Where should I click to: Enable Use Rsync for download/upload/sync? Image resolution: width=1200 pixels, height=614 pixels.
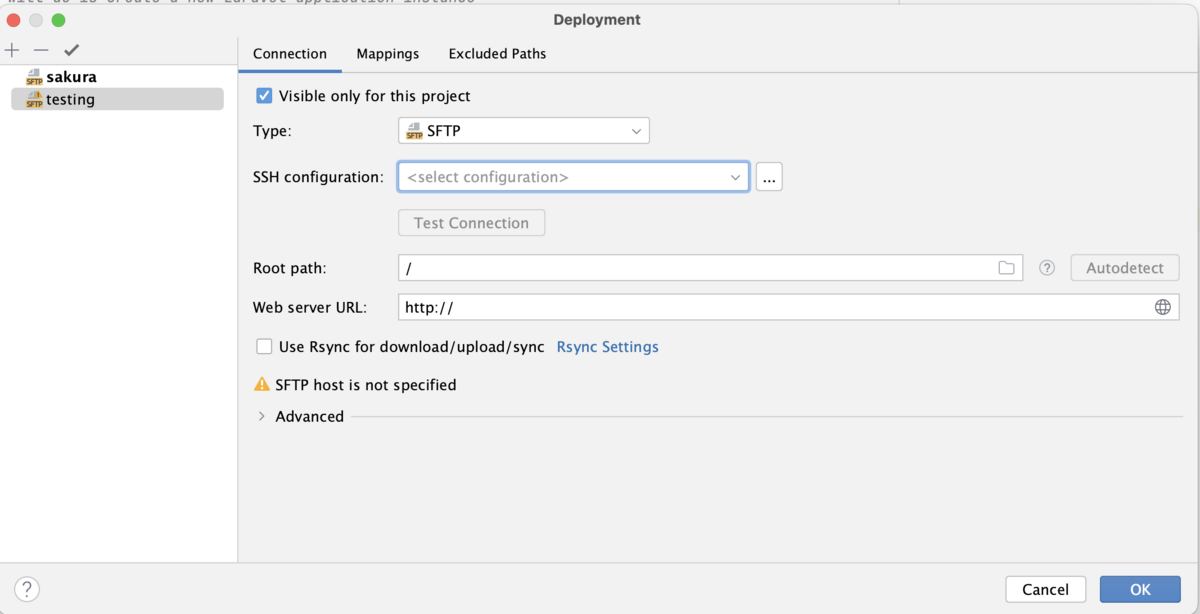[x=264, y=347]
